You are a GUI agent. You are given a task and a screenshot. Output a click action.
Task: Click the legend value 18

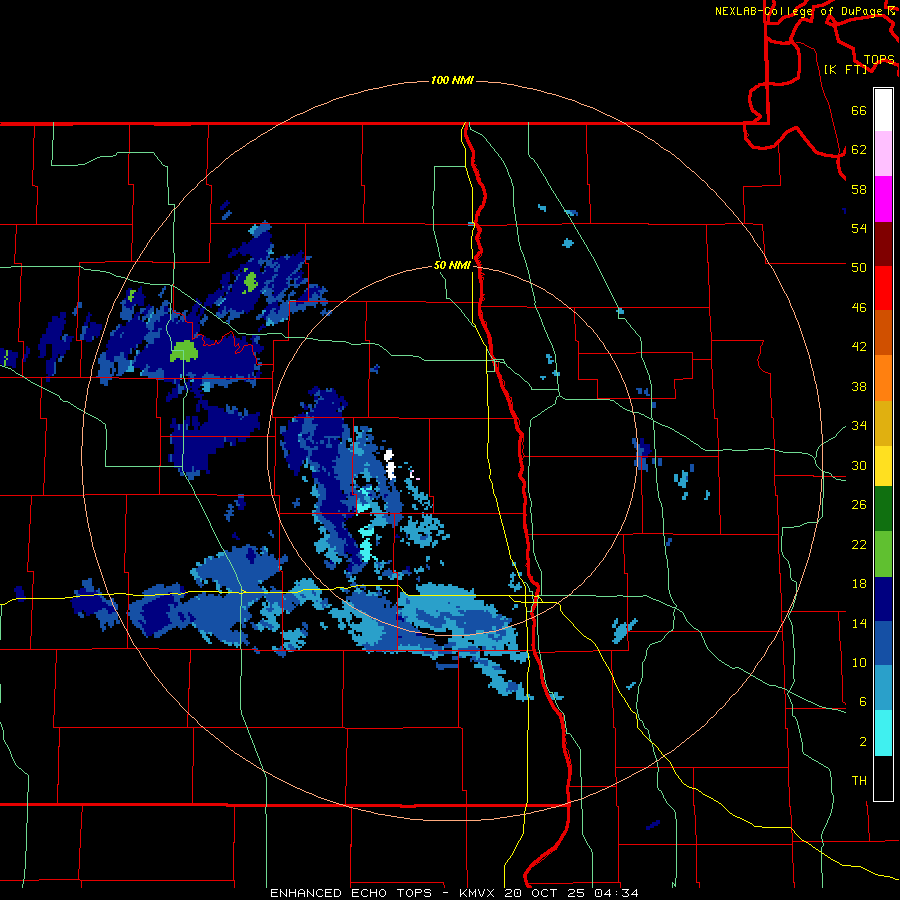click(x=859, y=584)
